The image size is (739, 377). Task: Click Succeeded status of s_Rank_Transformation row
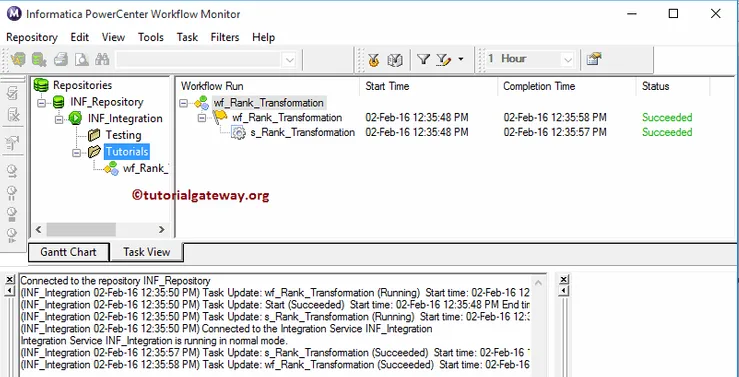tap(667, 132)
